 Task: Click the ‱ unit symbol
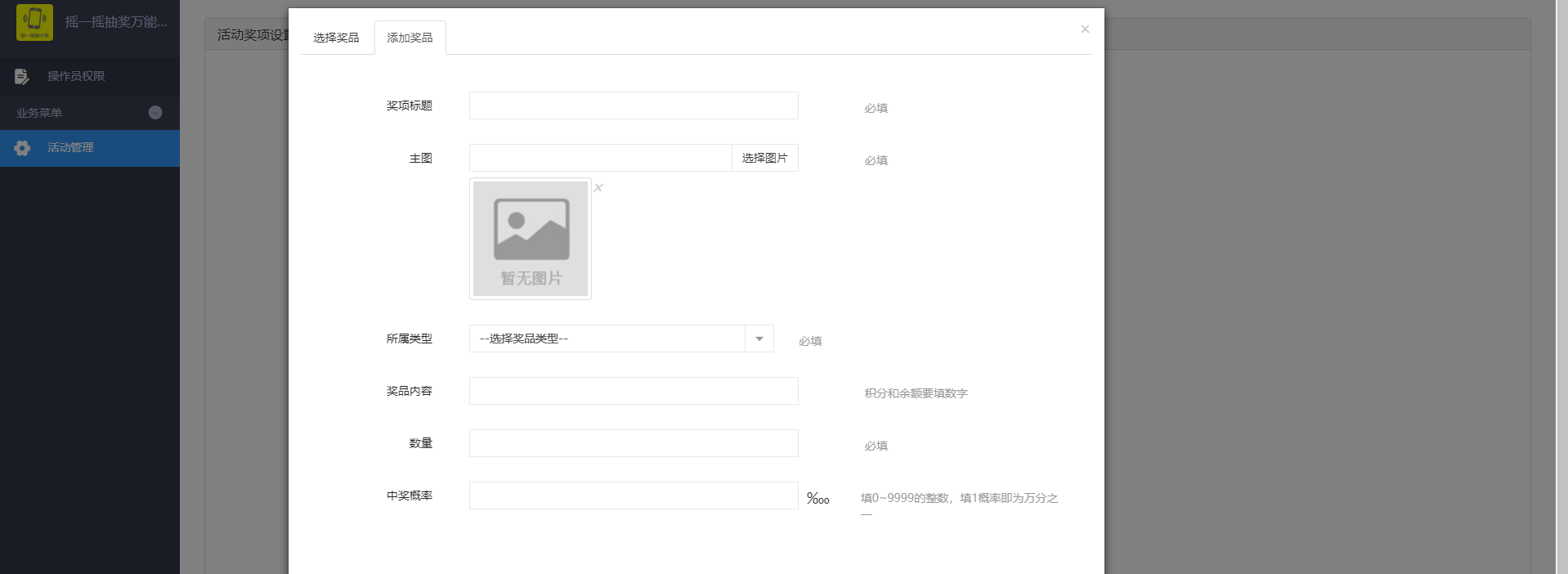818,498
